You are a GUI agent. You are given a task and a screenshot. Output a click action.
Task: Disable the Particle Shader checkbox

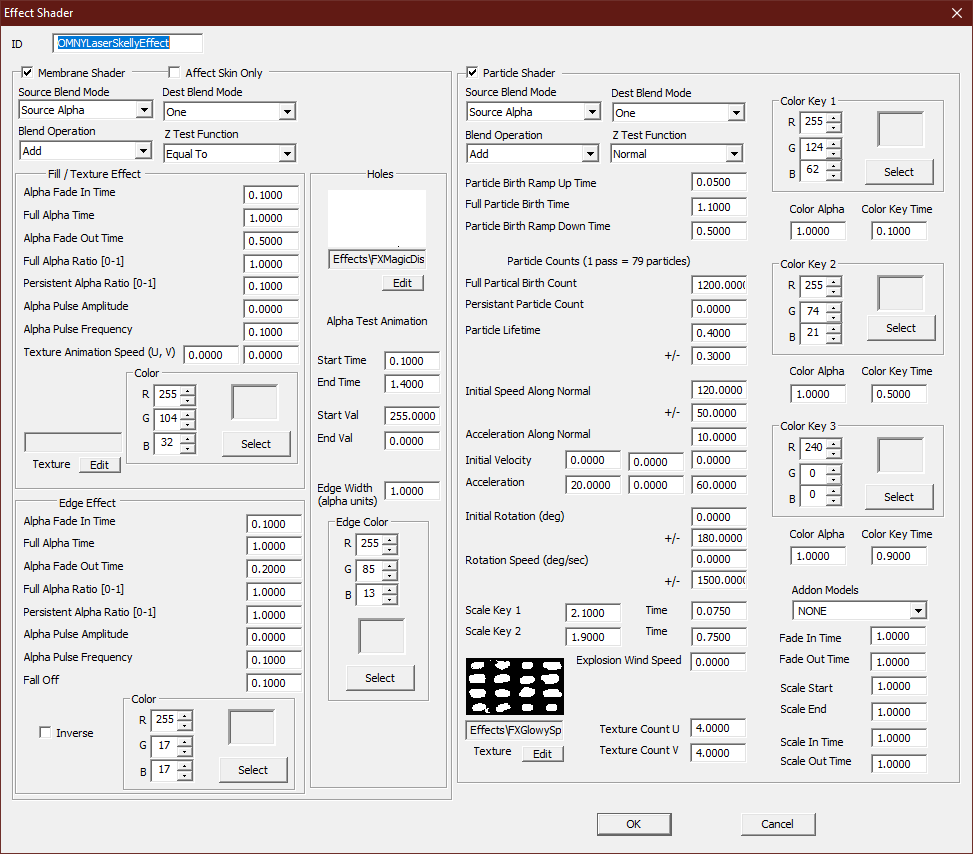tap(472, 73)
